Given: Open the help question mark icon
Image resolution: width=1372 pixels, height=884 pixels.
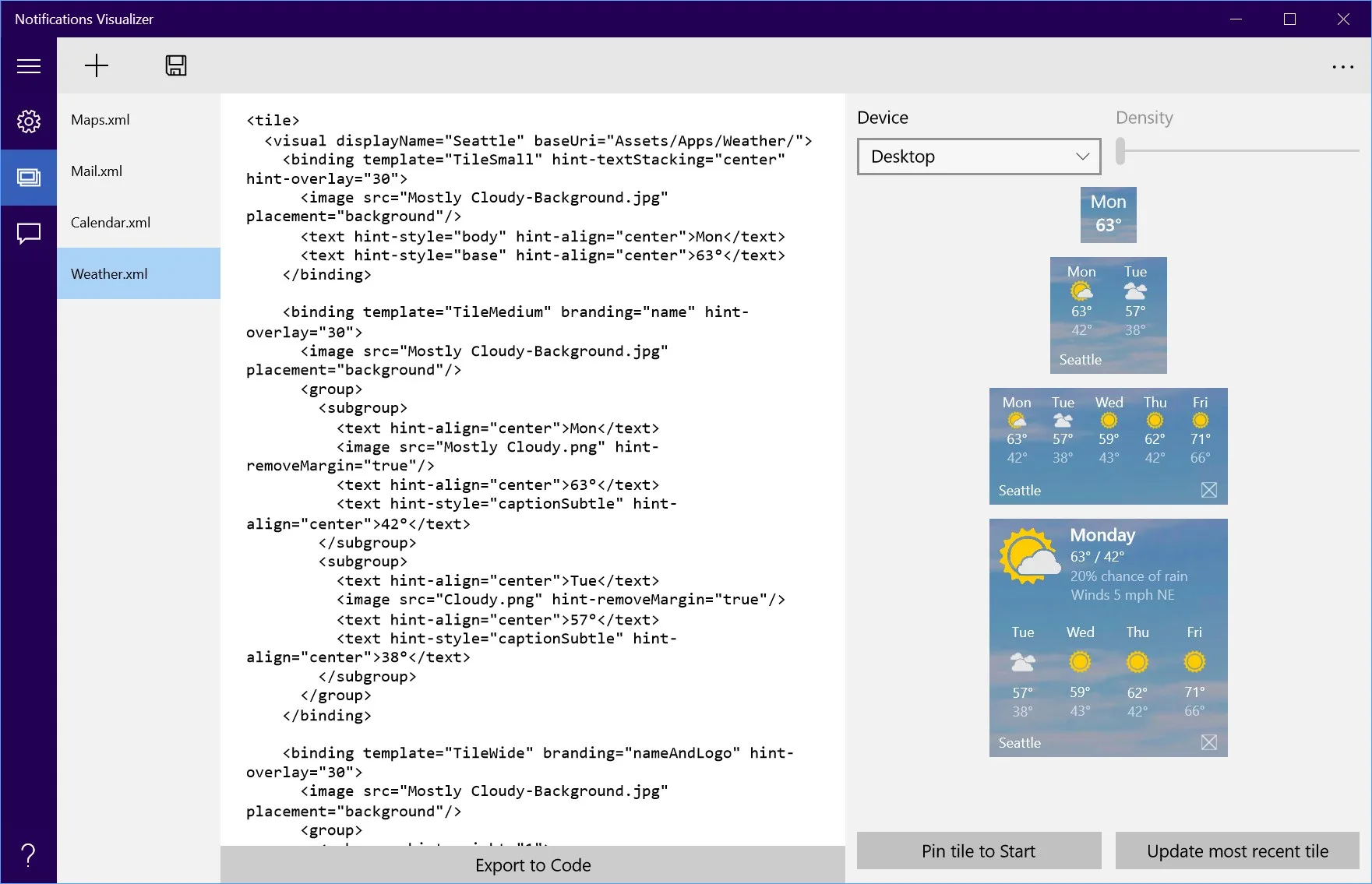Looking at the screenshot, I should [x=29, y=855].
